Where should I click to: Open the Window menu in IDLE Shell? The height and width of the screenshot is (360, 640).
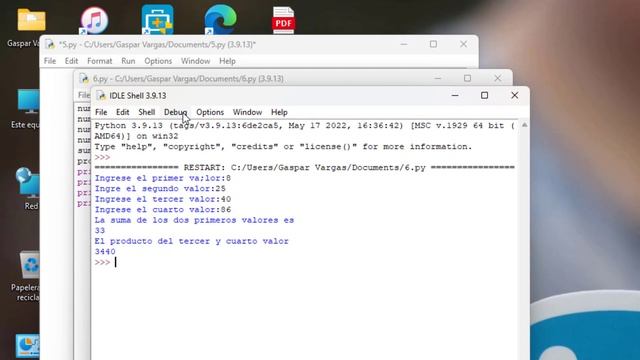tap(247, 112)
